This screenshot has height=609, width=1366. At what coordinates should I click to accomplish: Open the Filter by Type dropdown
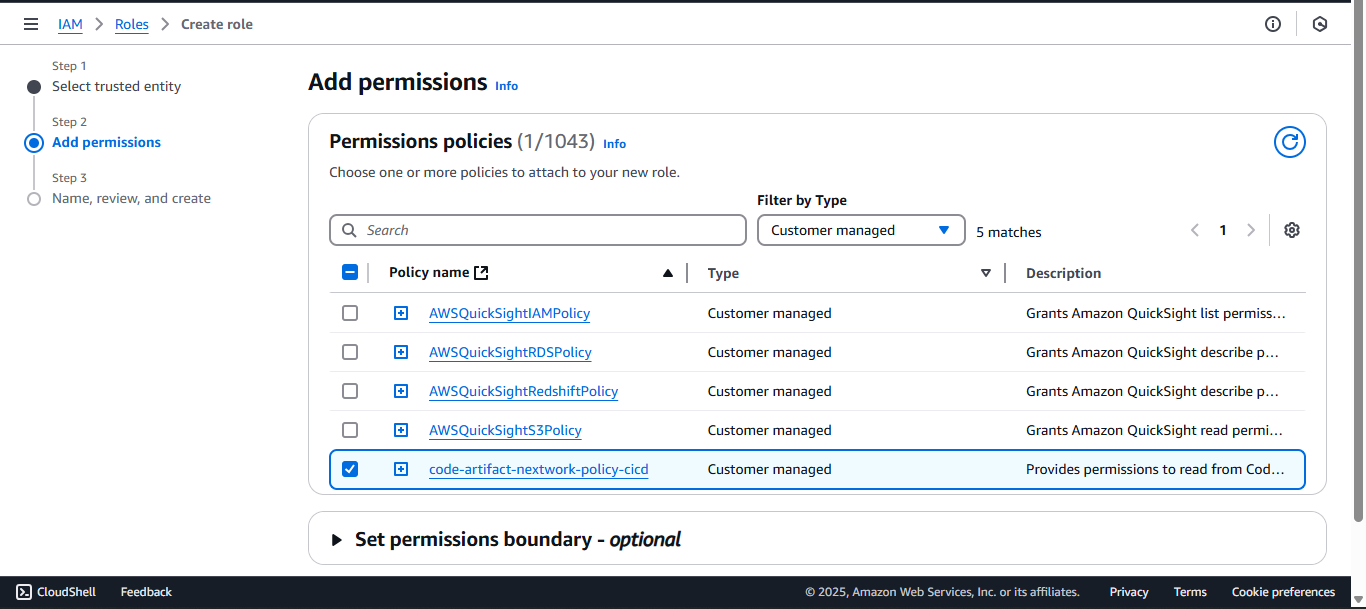point(861,230)
